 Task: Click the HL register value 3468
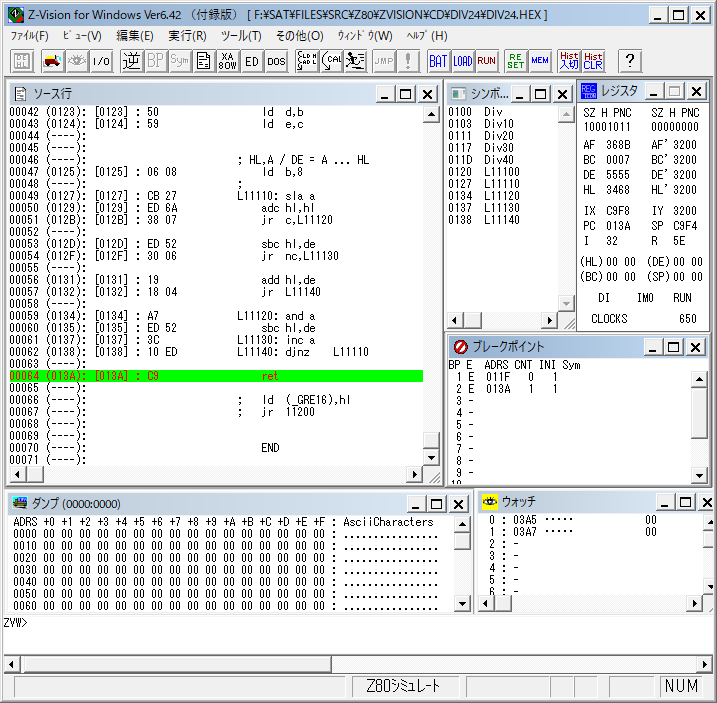(x=618, y=190)
